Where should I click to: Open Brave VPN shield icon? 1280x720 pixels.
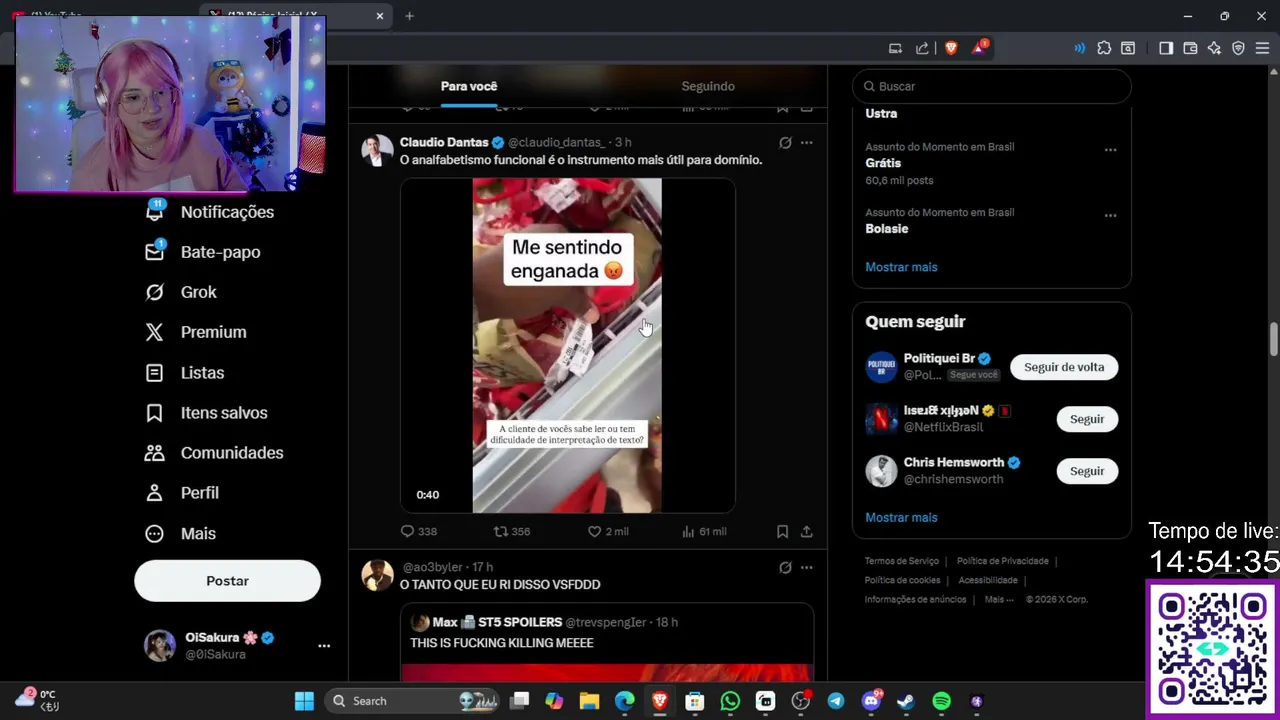(x=1238, y=48)
